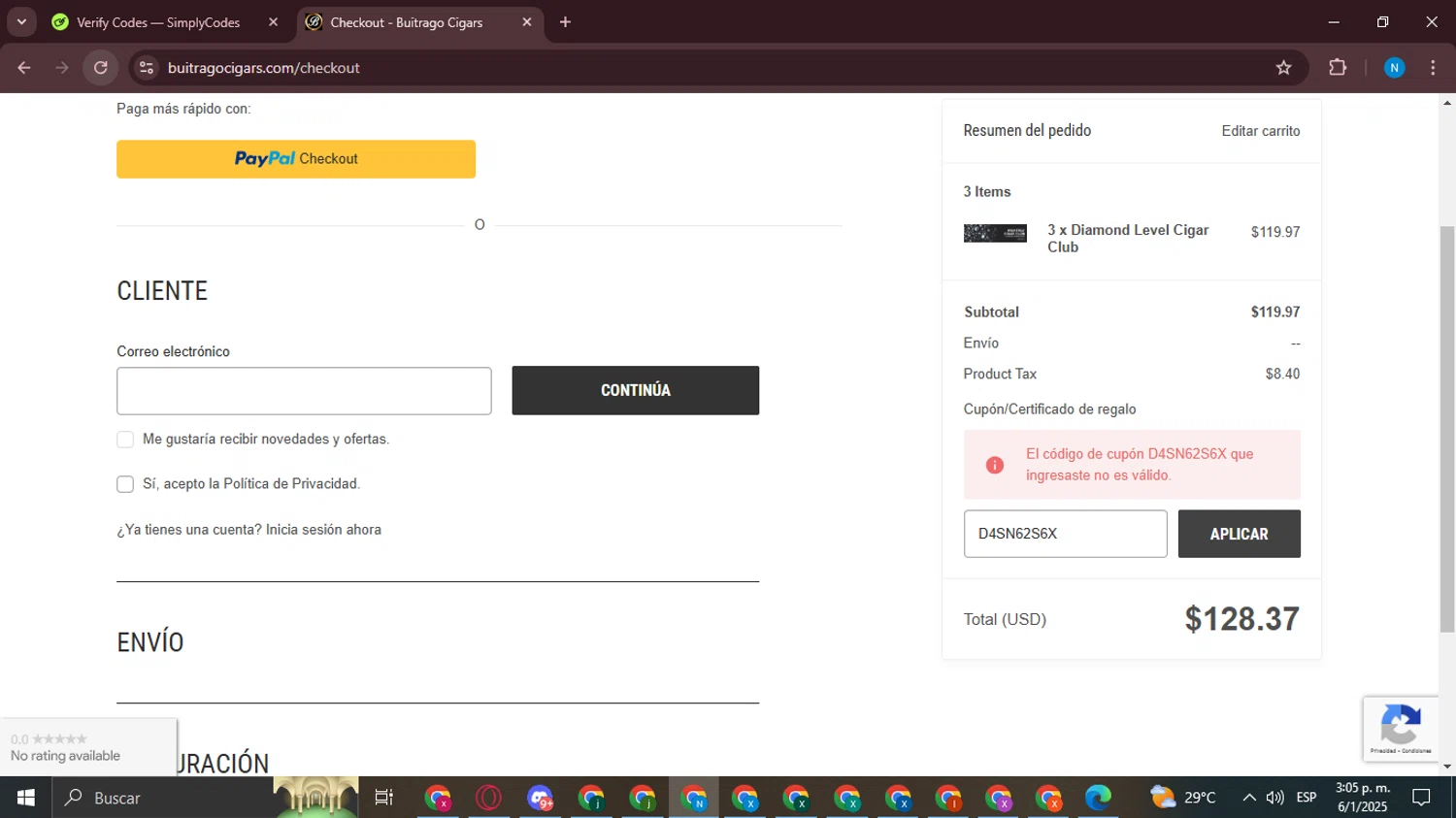Click the total amount $128.37
Image resolution: width=1456 pixels, height=818 pixels.
pyautogui.click(x=1241, y=619)
